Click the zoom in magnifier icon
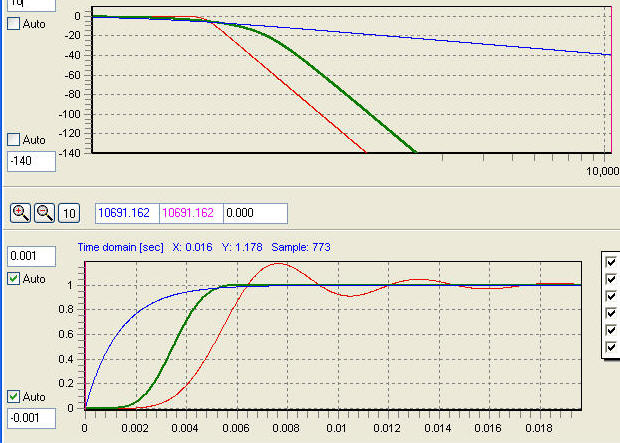The image size is (620, 443). pos(21,213)
